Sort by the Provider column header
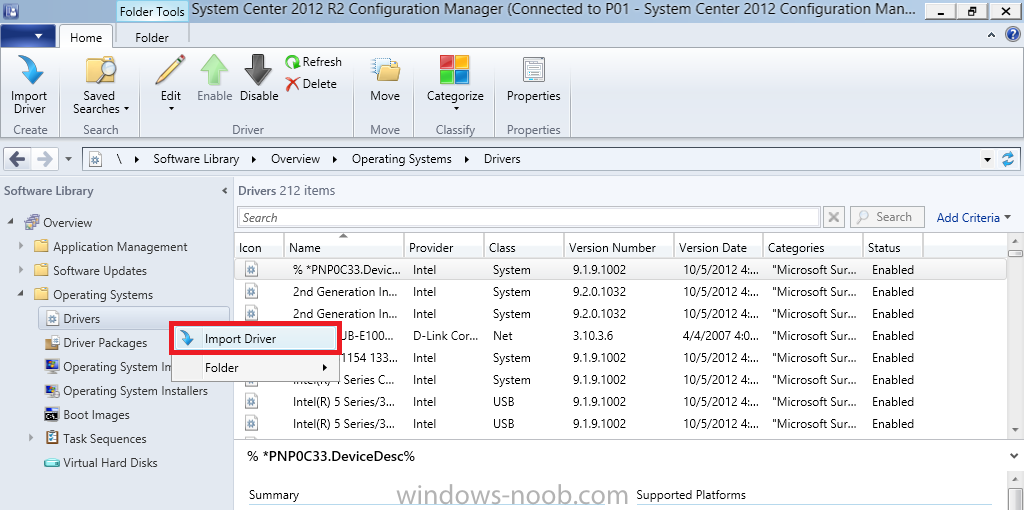This screenshot has height=510, width=1024. [444, 247]
